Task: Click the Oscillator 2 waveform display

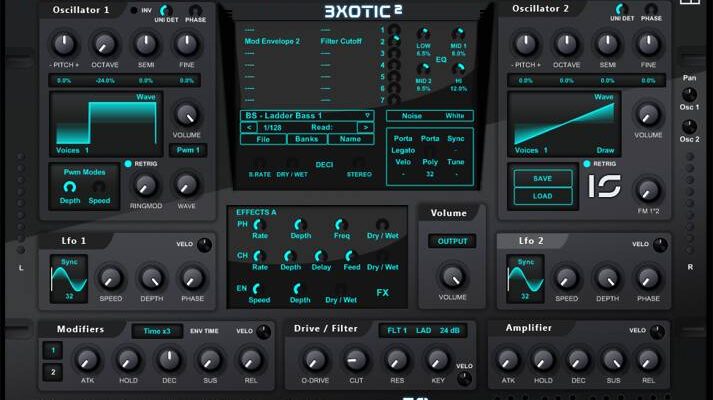Action: 565,122
